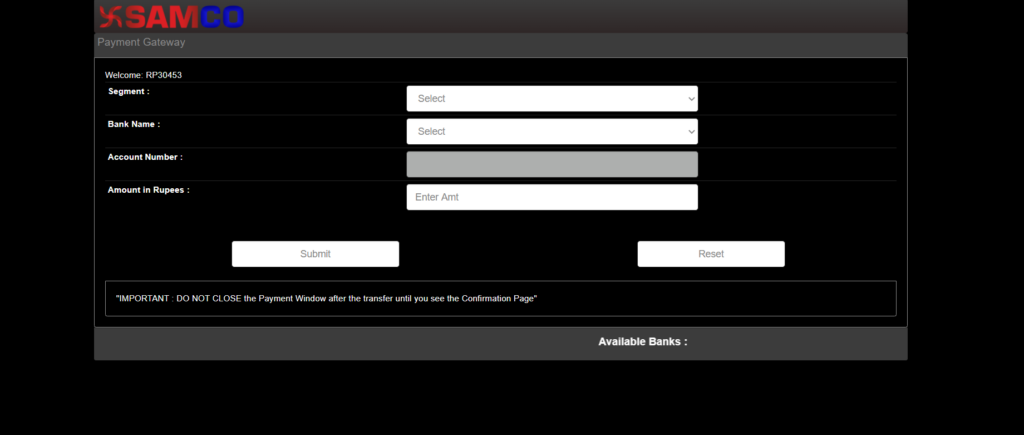Image resolution: width=1024 pixels, height=435 pixels.
Task: Click the IMPORTANT do-not-close notice text
Action: click(x=327, y=298)
